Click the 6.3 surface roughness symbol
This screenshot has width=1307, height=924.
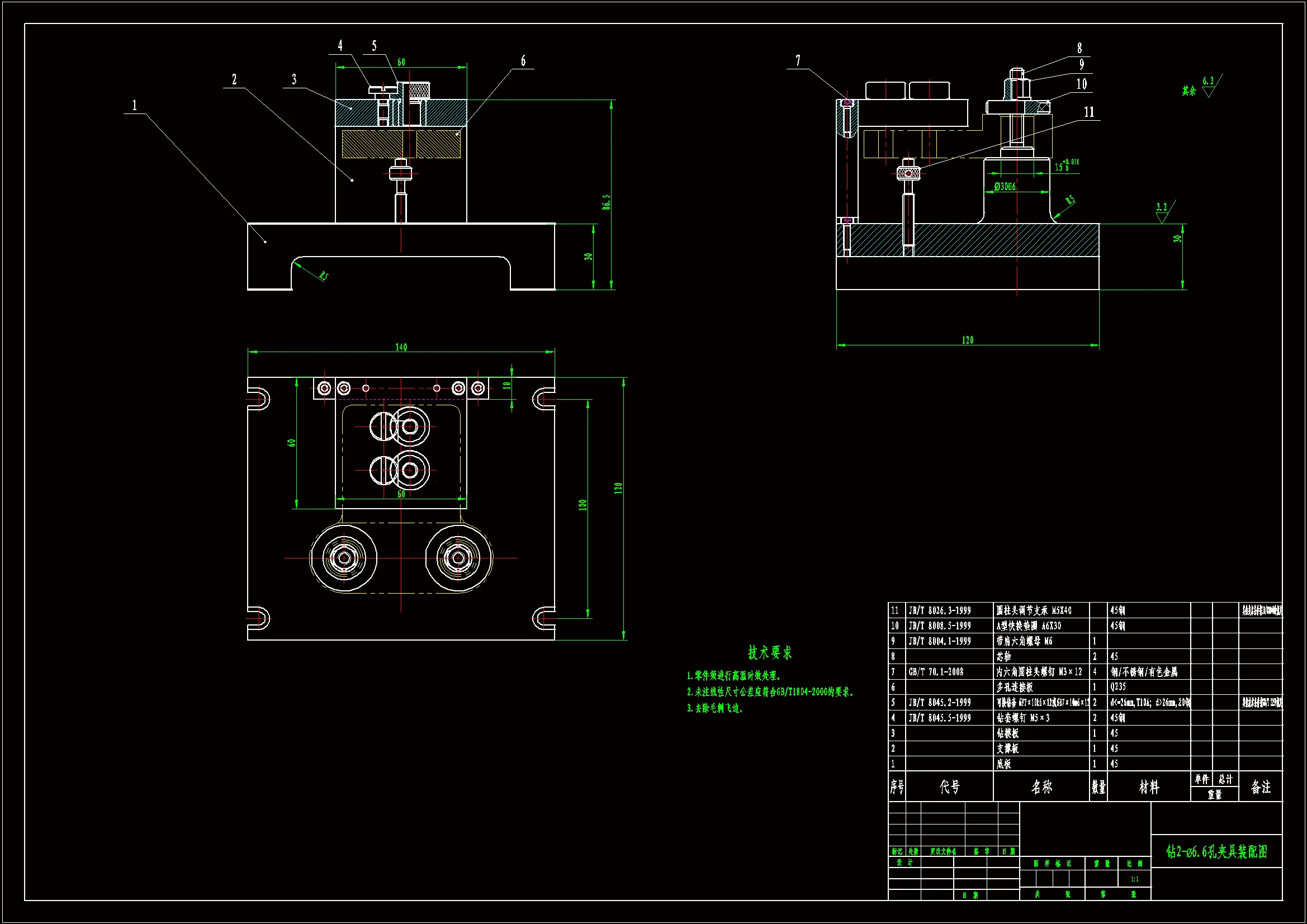(x=1209, y=84)
